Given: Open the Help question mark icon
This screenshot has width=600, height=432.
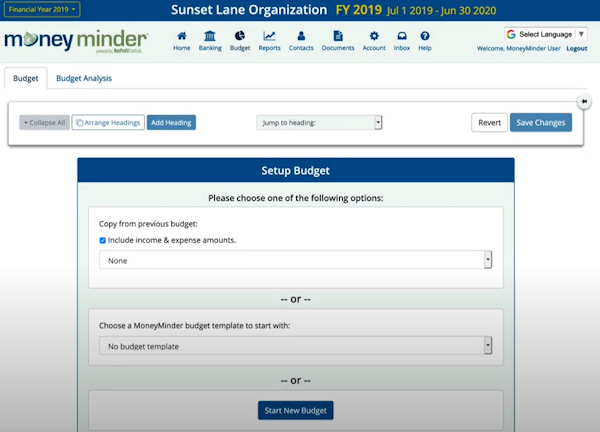Looking at the screenshot, I should pos(425,36).
